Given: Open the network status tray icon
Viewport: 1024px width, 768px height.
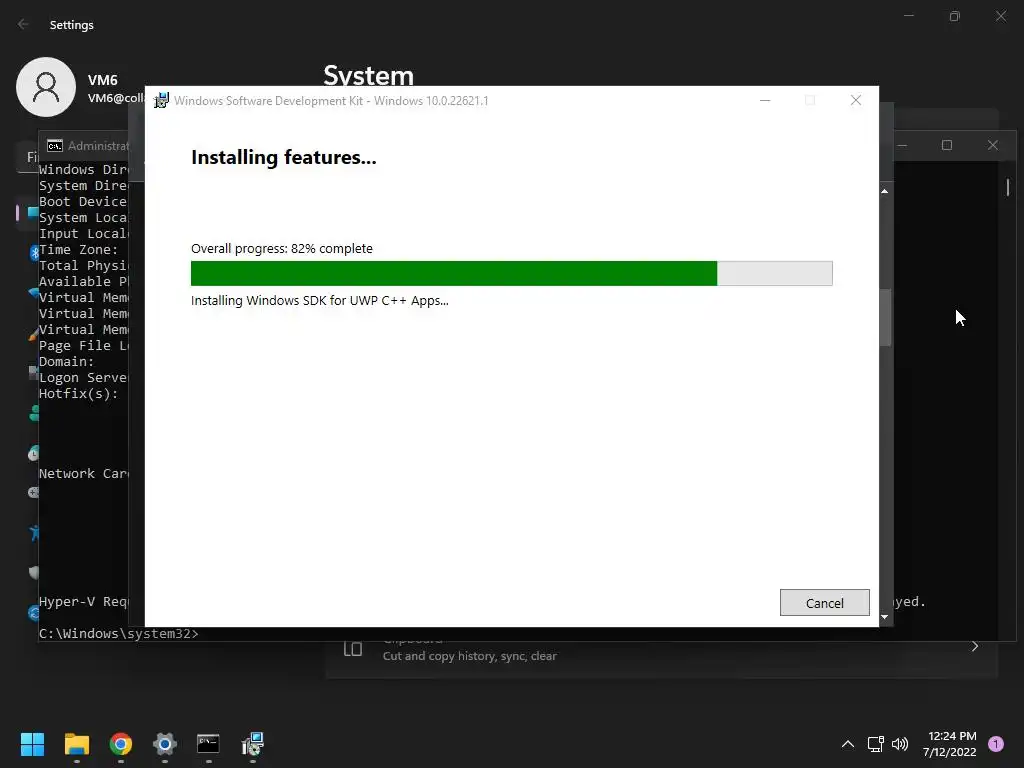Looking at the screenshot, I should (875, 744).
